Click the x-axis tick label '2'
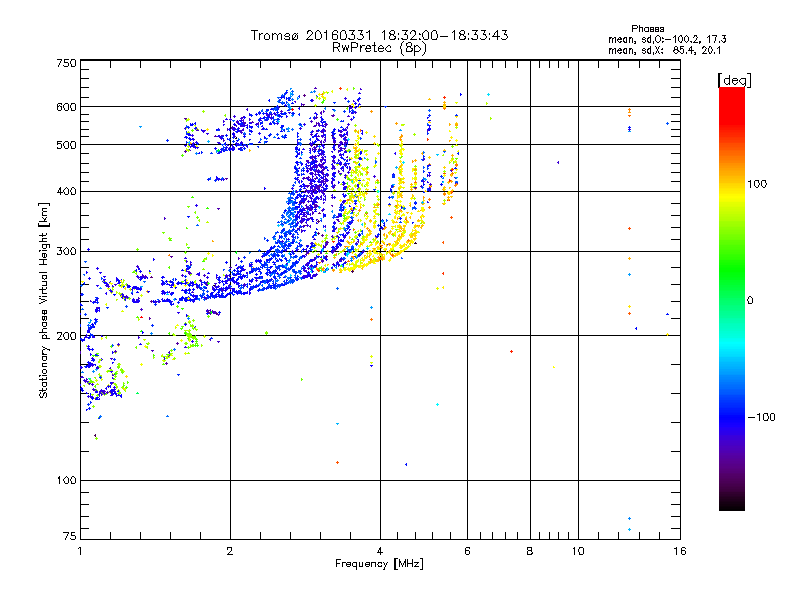 tap(230, 551)
